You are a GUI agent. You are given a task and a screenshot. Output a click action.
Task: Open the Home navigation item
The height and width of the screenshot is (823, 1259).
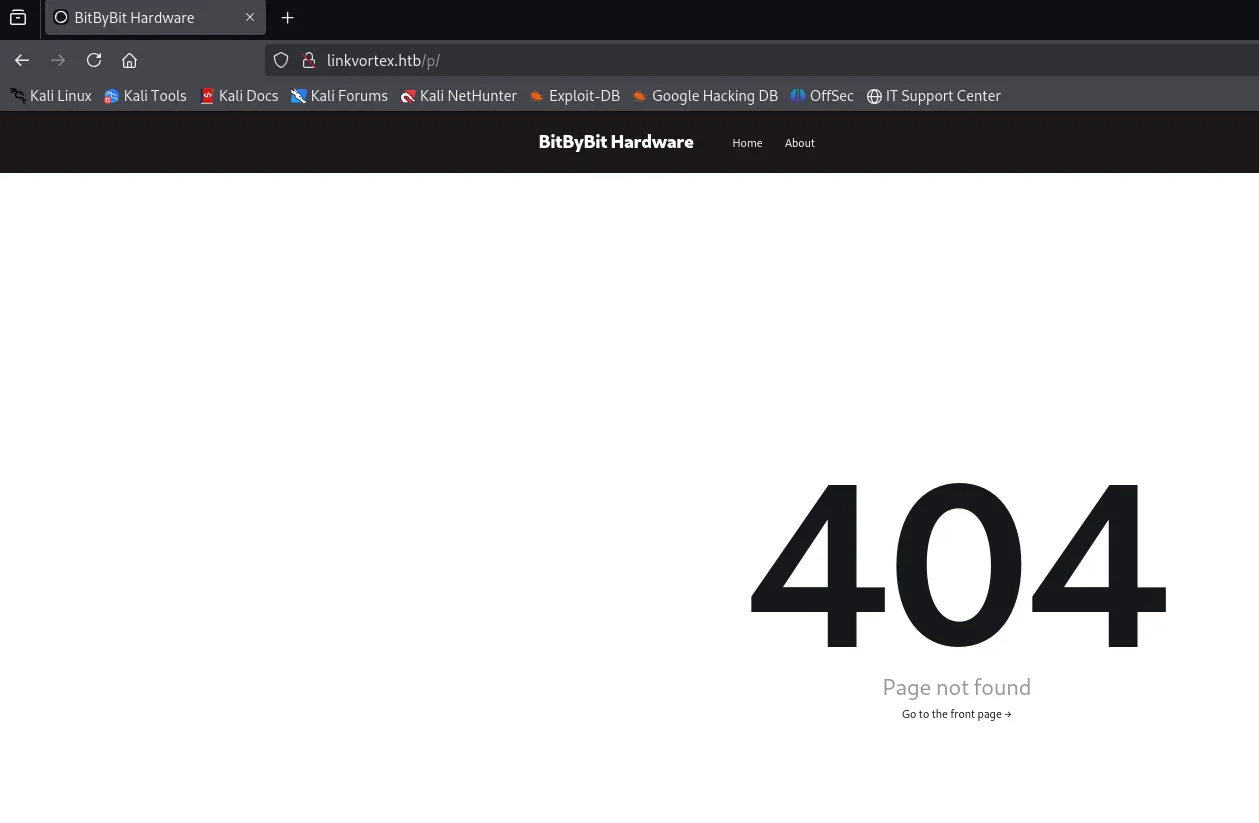[747, 143]
